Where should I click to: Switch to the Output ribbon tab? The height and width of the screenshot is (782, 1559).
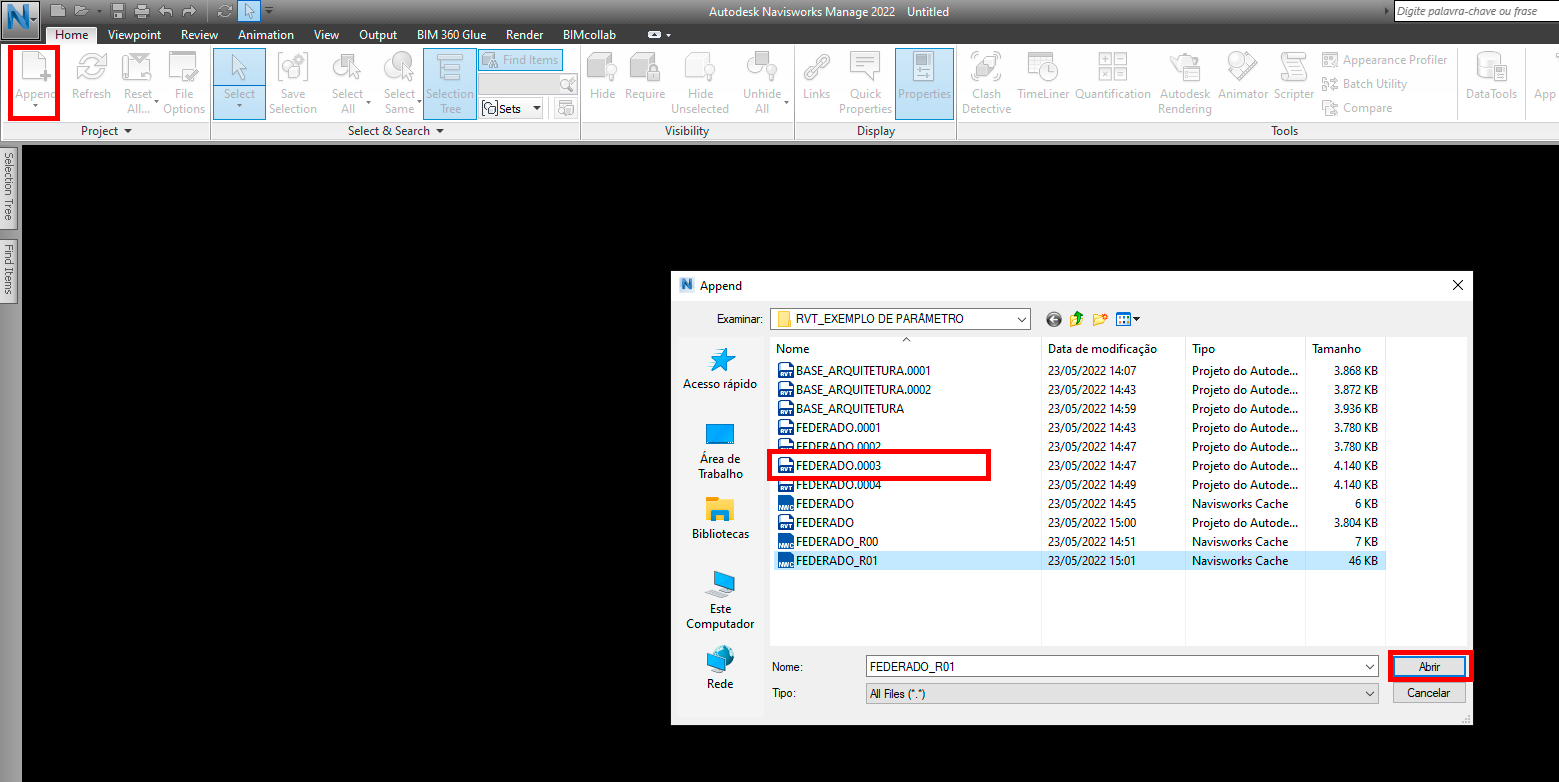(x=378, y=35)
